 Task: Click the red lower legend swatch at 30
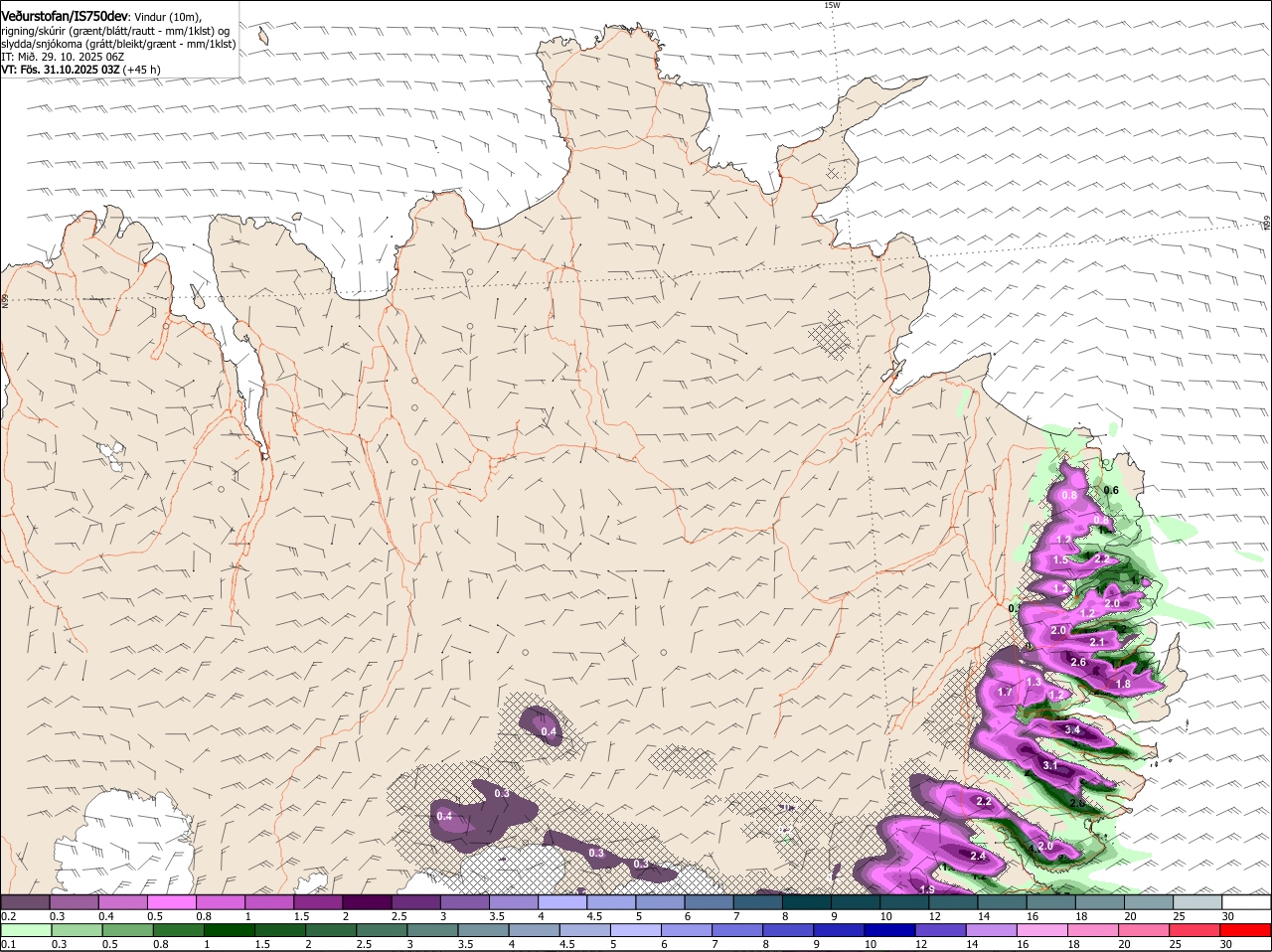coord(1246,930)
